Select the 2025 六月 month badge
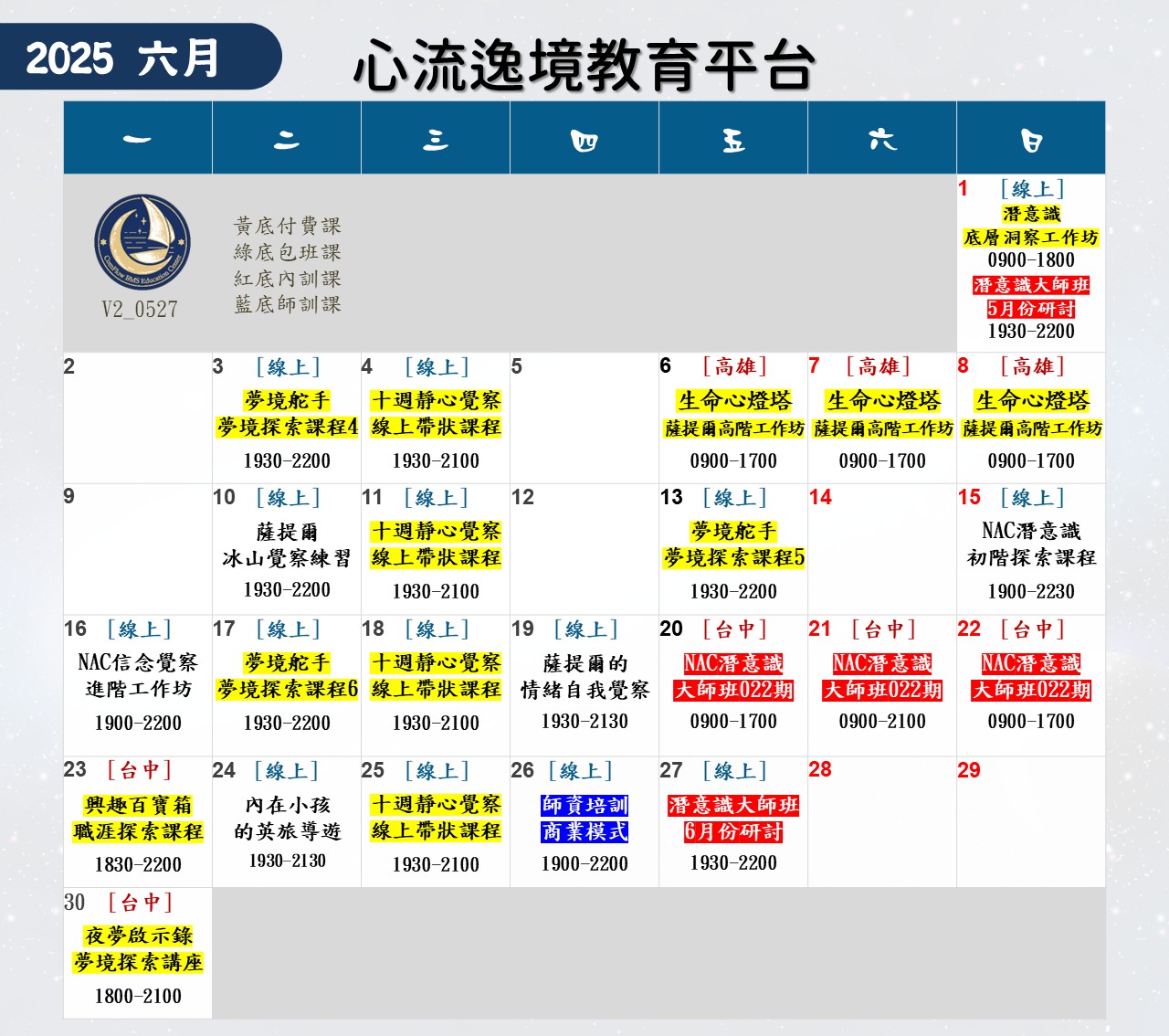 [x=123, y=58]
